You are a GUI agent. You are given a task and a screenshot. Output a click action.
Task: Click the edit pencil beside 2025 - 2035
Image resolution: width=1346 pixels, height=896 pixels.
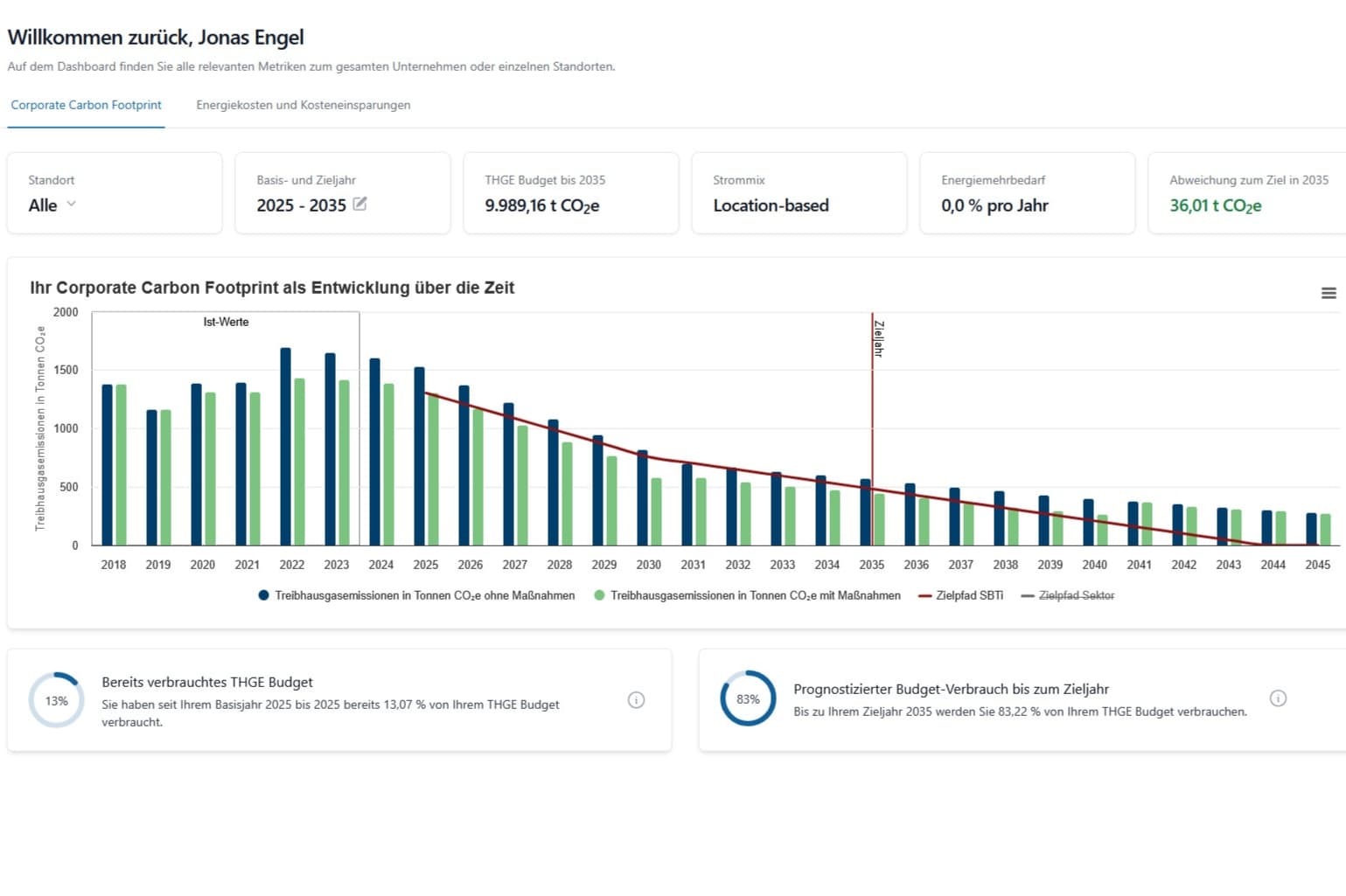tap(359, 205)
